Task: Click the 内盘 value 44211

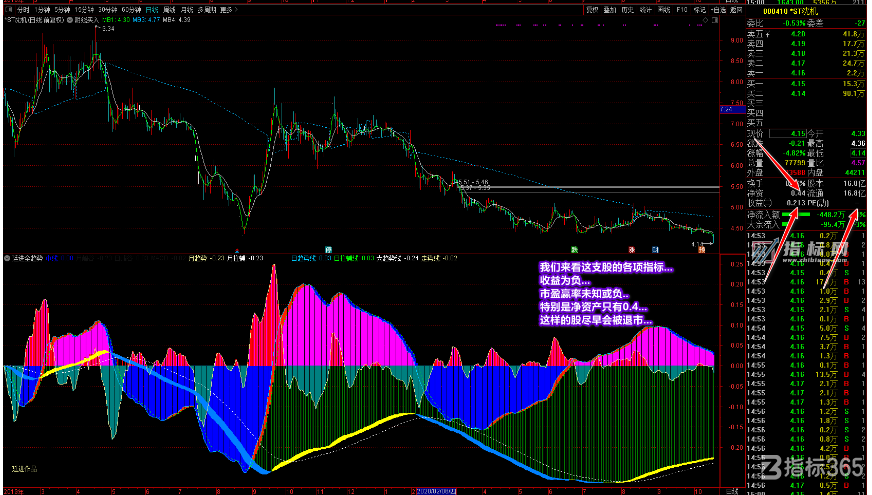Action: [855, 173]
